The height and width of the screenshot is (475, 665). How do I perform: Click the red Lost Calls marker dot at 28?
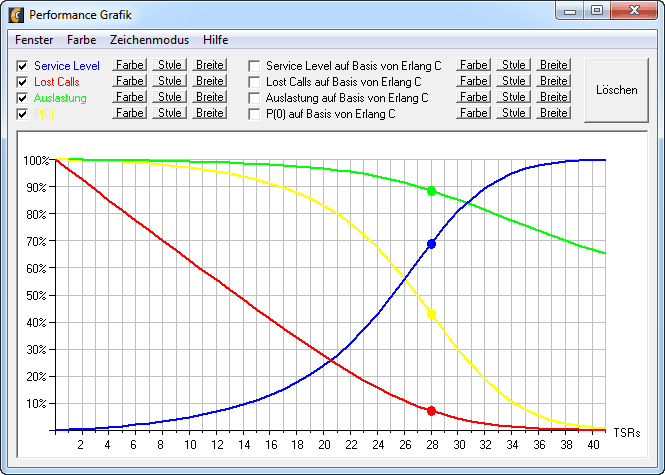(x=431, y=411)
